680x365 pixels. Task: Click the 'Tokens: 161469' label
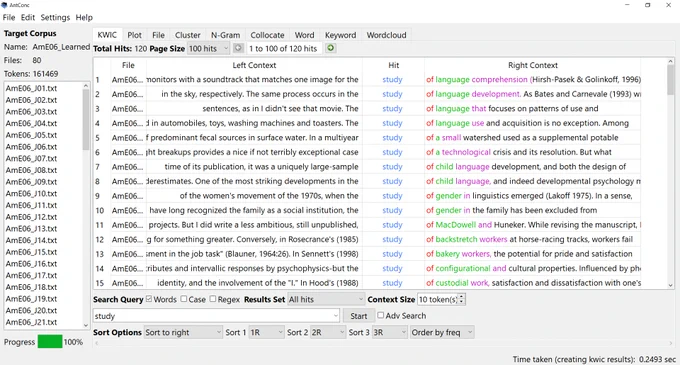[x=31, y=74]
